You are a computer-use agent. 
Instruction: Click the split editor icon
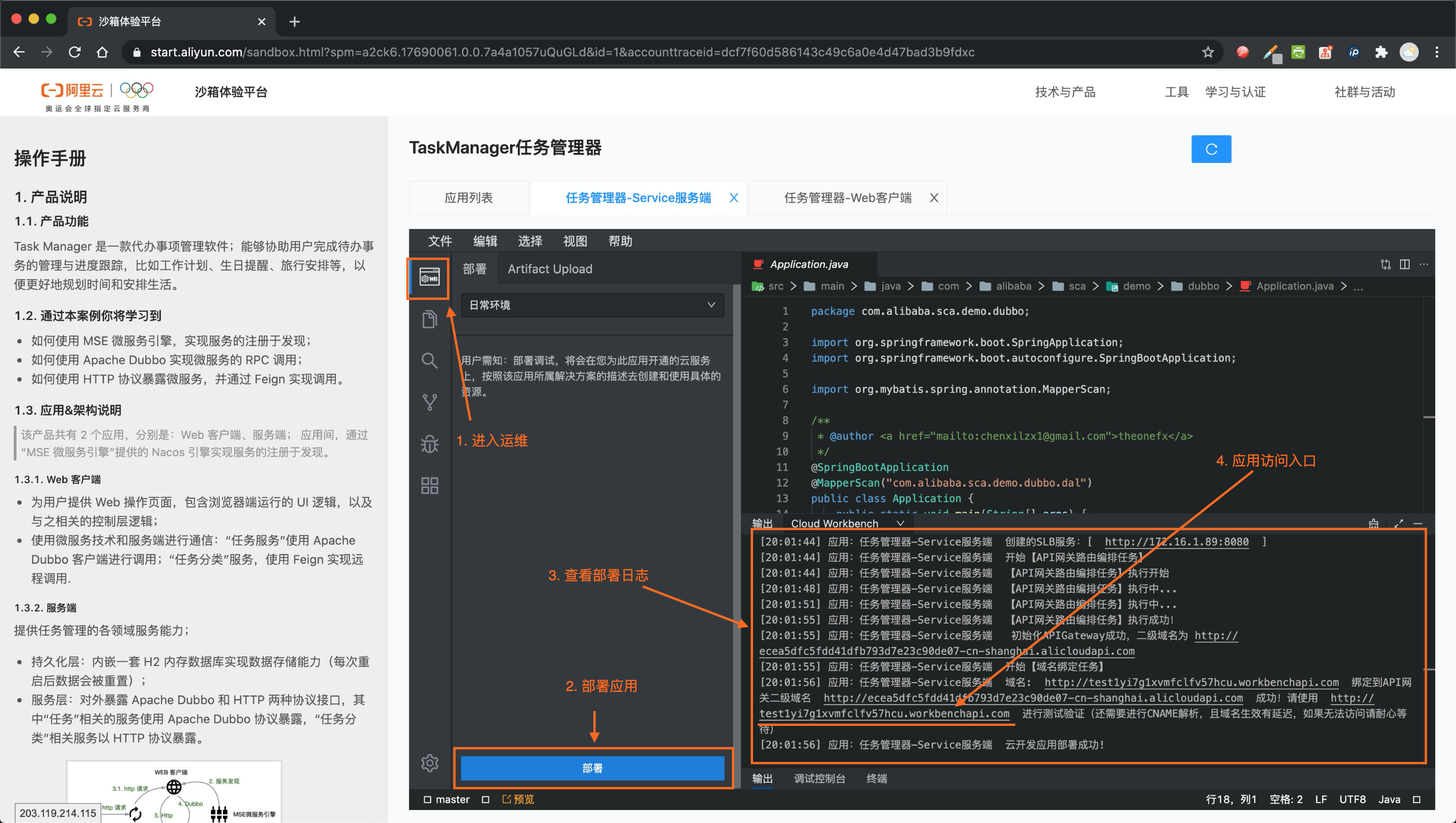pos(1404,265)
